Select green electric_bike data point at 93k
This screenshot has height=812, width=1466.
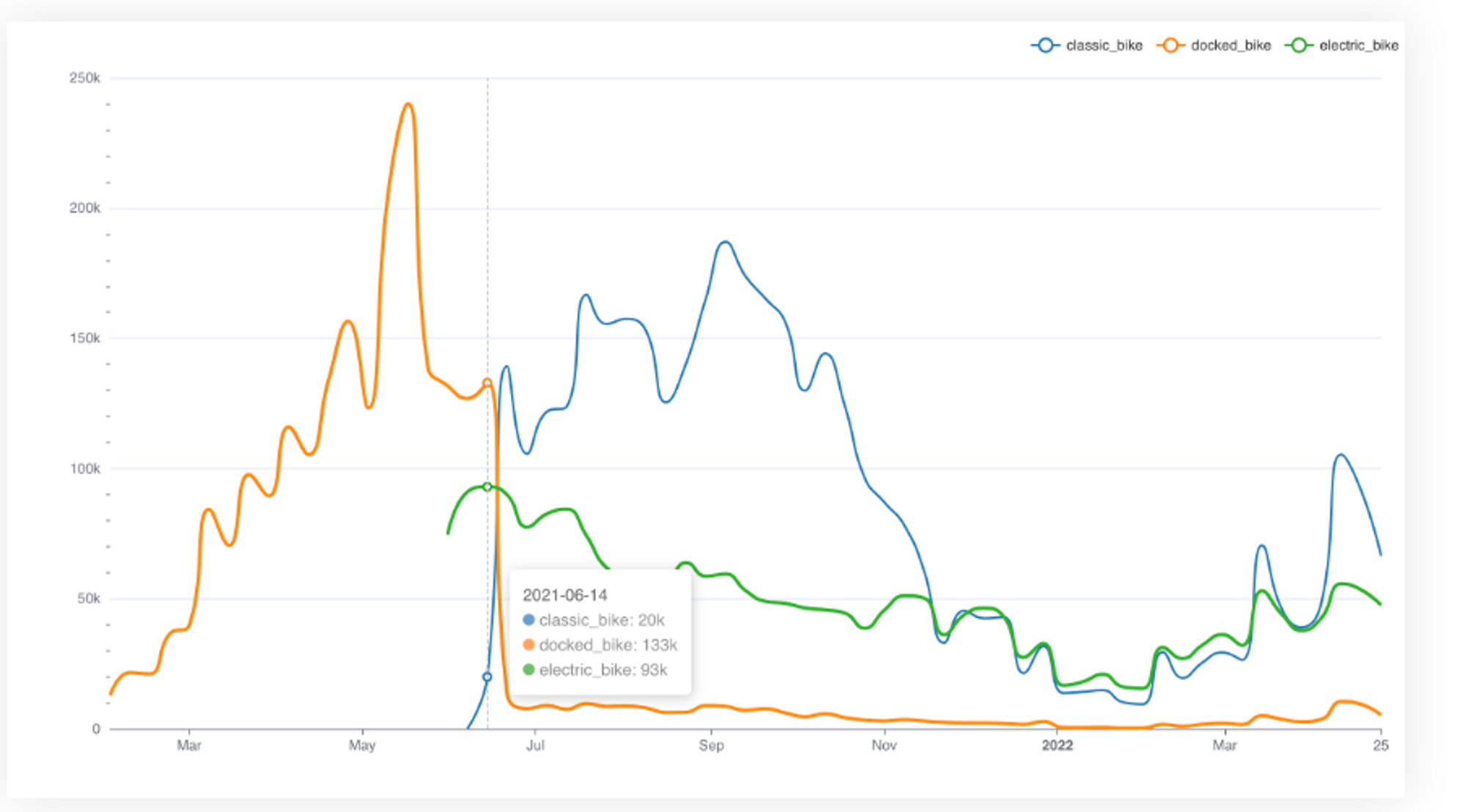click(487, 487)
